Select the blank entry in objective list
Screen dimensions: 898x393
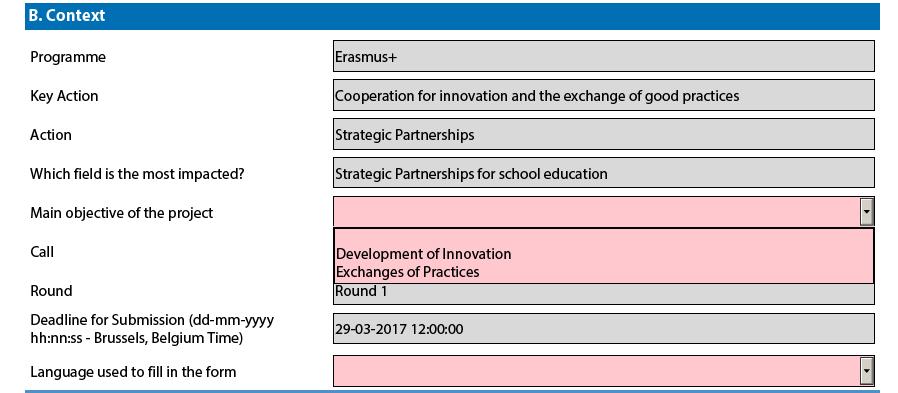click(x=604, y=237)
